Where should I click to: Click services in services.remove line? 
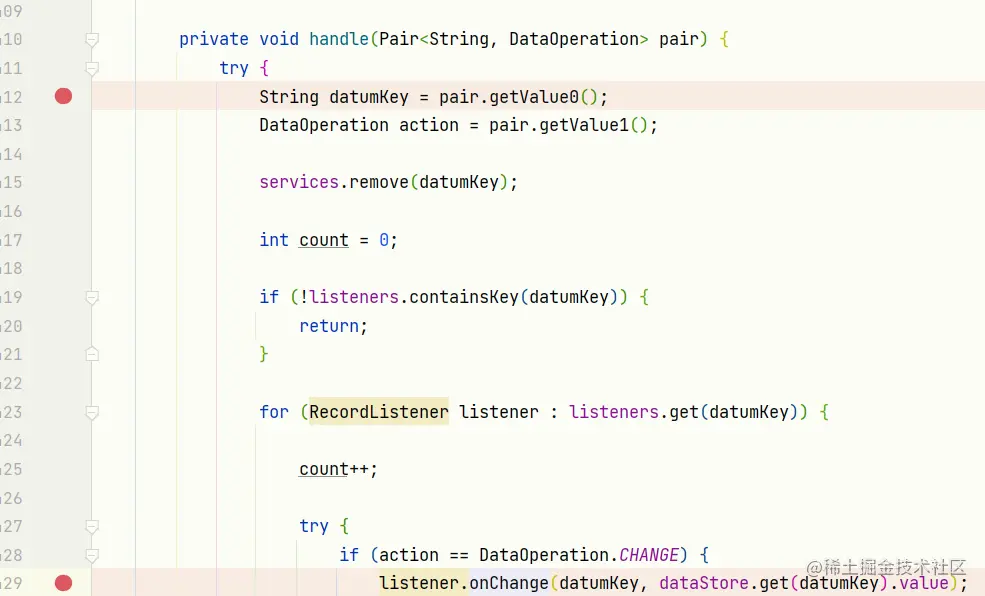coord(299,182)
